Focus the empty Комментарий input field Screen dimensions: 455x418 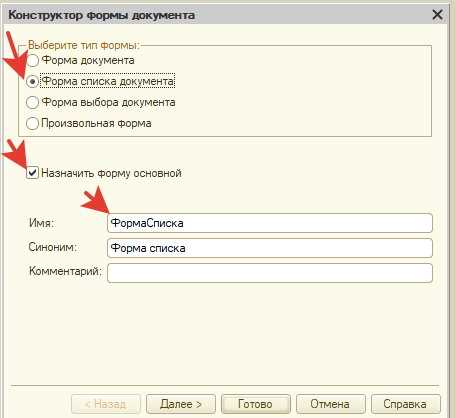270,273
